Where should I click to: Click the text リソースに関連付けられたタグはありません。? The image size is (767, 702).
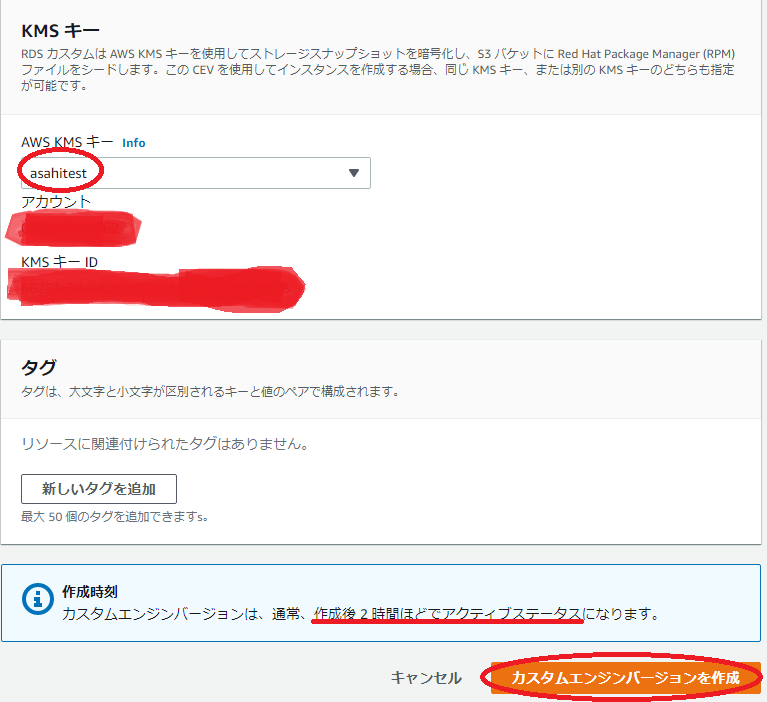pos(165,444)
